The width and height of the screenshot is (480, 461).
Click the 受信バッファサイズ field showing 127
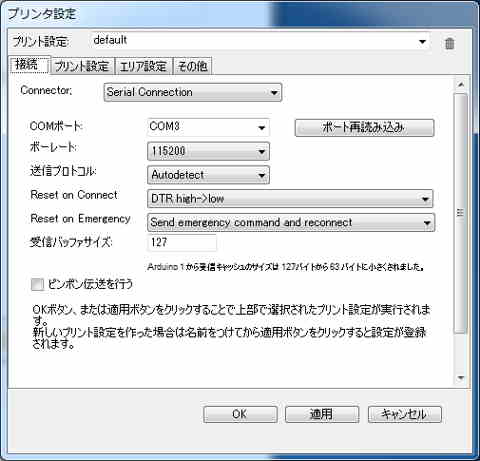(182, 242)
